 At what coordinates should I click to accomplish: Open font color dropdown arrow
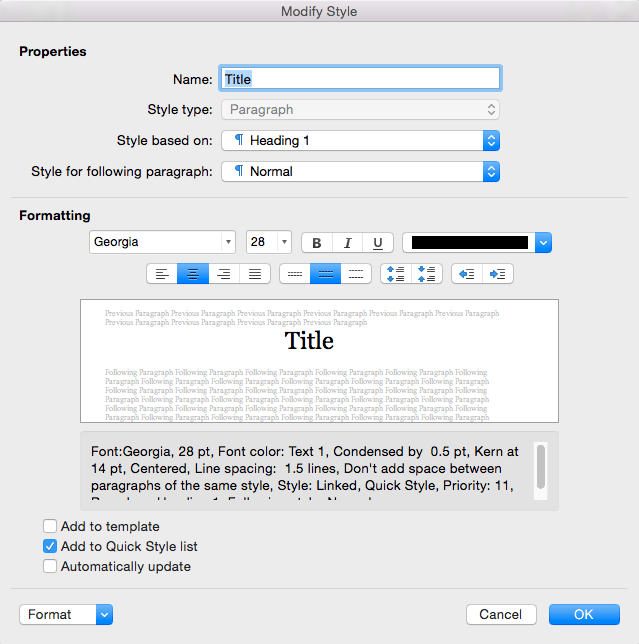(543, 243)
